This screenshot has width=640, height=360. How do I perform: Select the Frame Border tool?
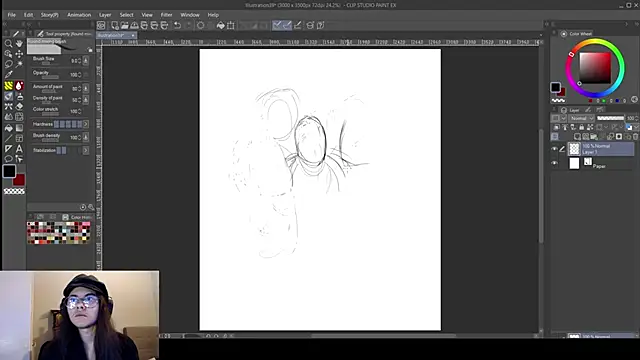coord(19,138)
